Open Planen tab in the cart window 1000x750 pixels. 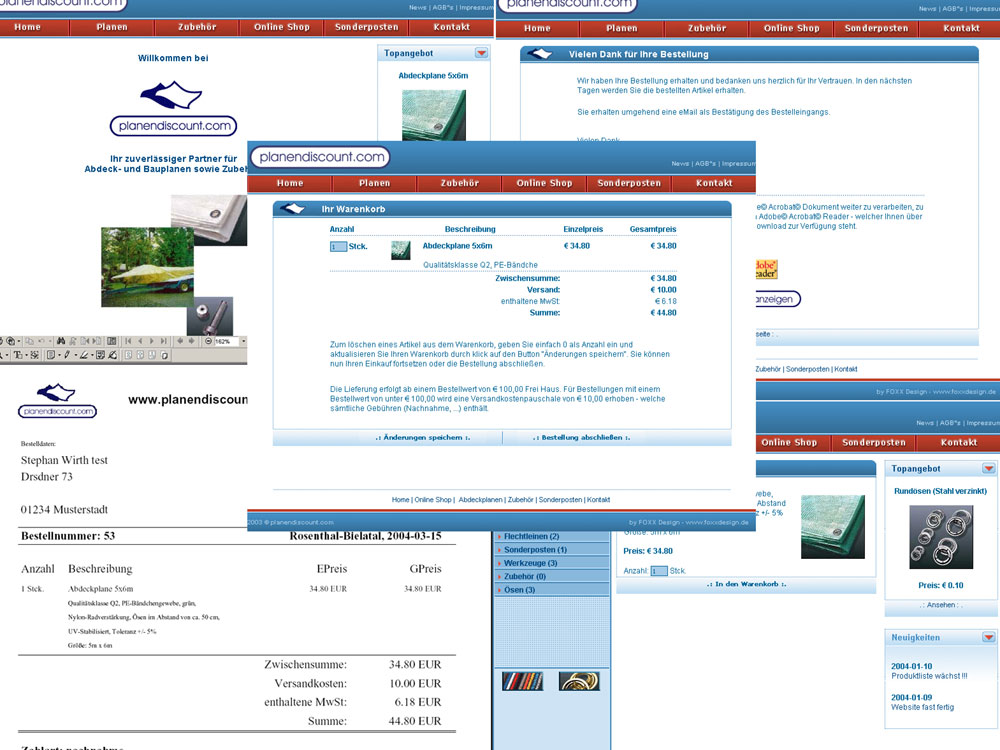point(374,183)
